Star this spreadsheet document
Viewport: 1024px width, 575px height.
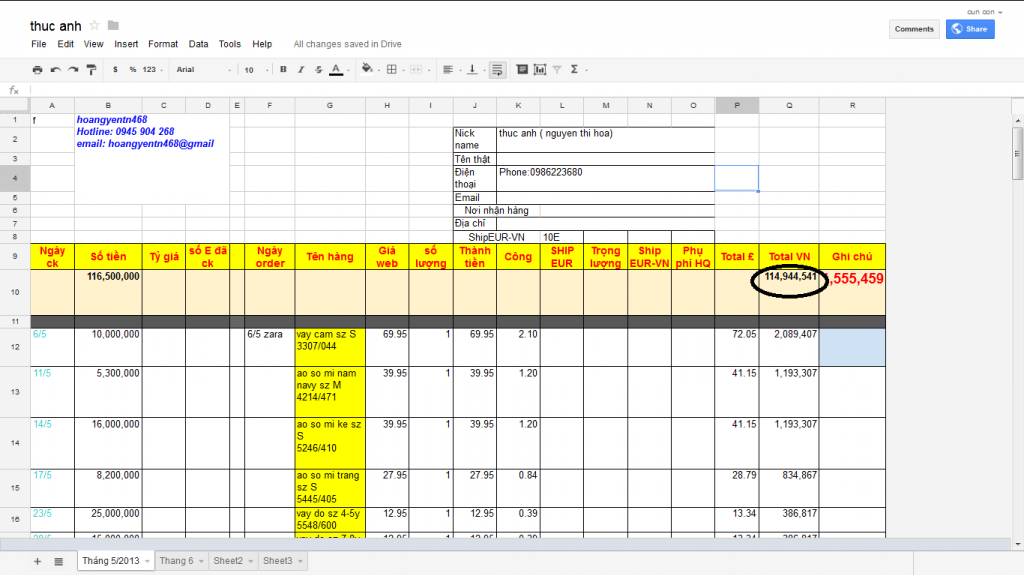point(94,25)
